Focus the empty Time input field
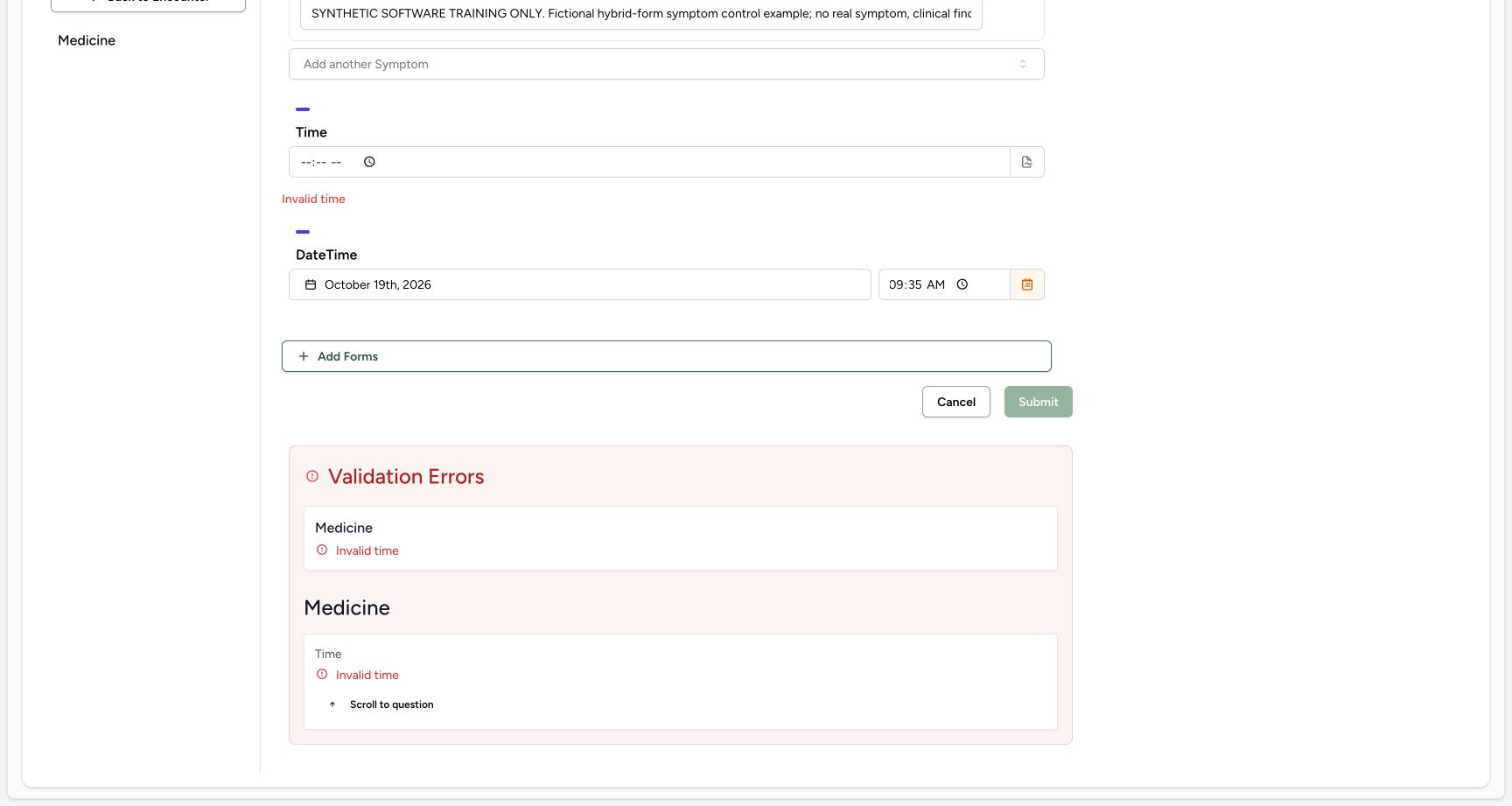1512x806 pixels. (649, 162)
